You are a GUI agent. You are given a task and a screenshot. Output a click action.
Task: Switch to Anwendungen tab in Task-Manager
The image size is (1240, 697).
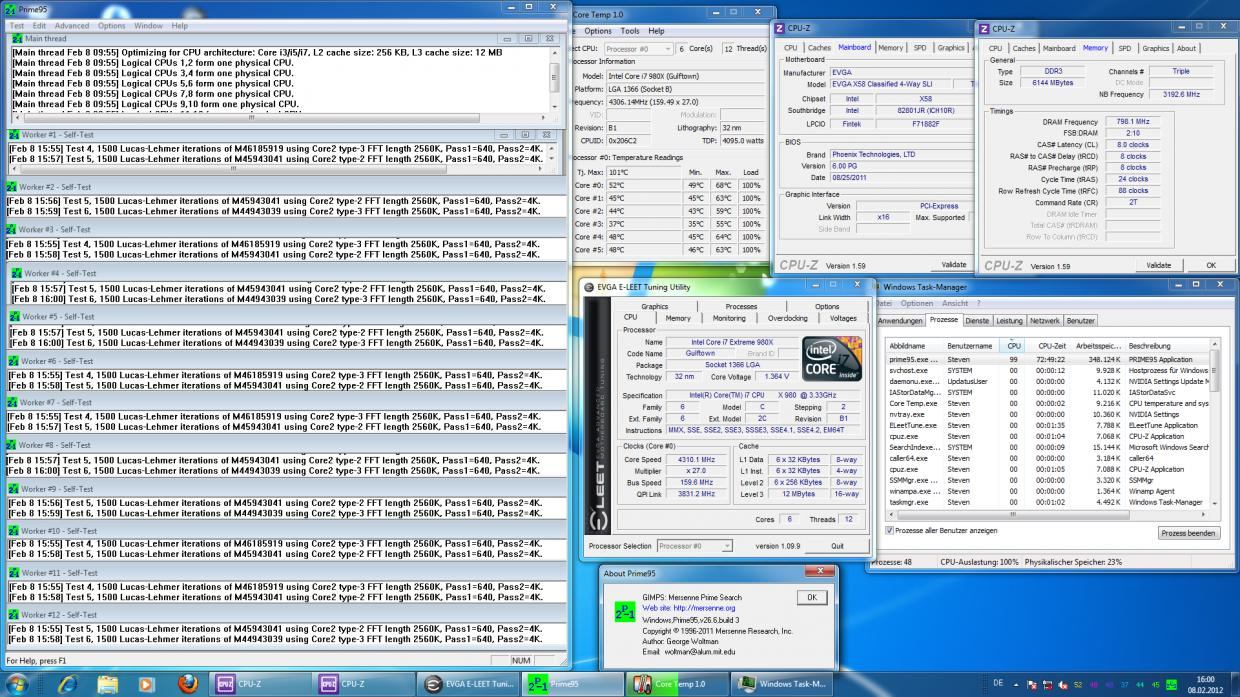coord(900,321)
